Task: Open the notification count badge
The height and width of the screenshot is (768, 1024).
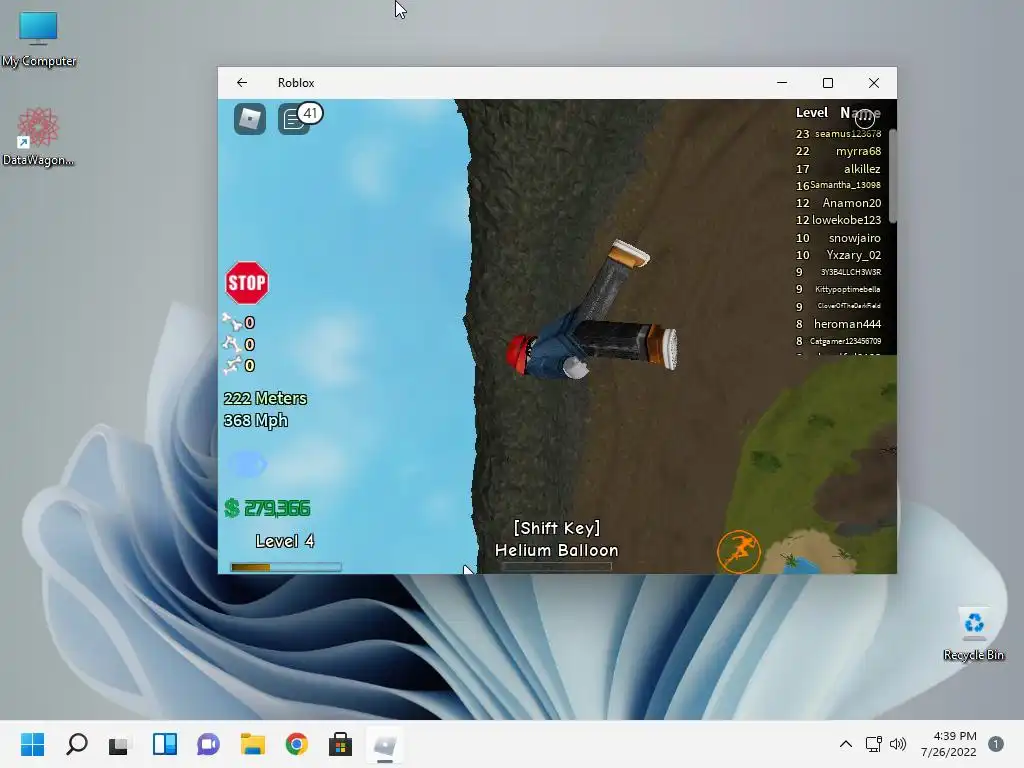Action: point(996,744)
